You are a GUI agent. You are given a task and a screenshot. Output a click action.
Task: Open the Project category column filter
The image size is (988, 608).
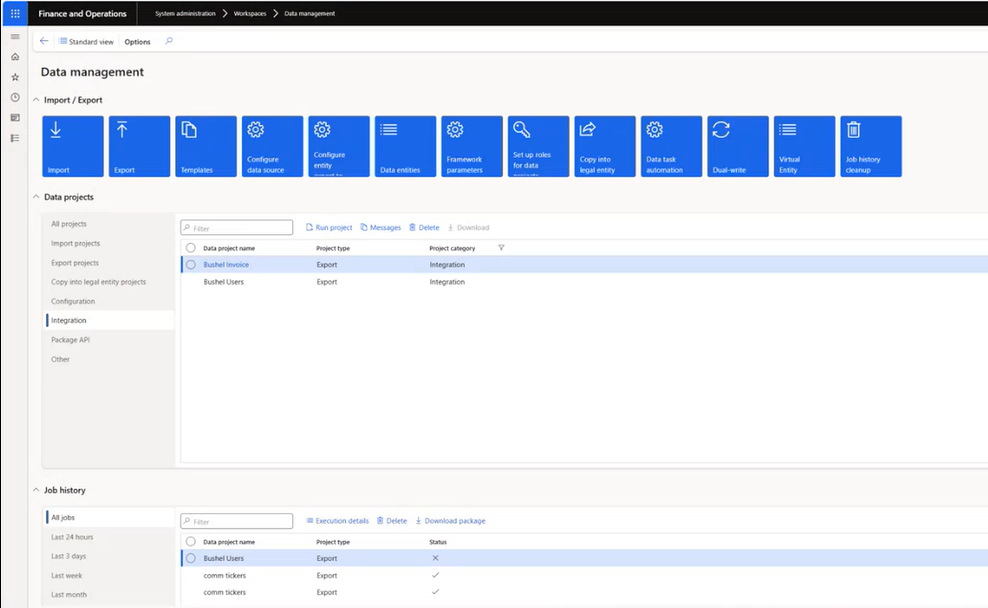[501, 248]
